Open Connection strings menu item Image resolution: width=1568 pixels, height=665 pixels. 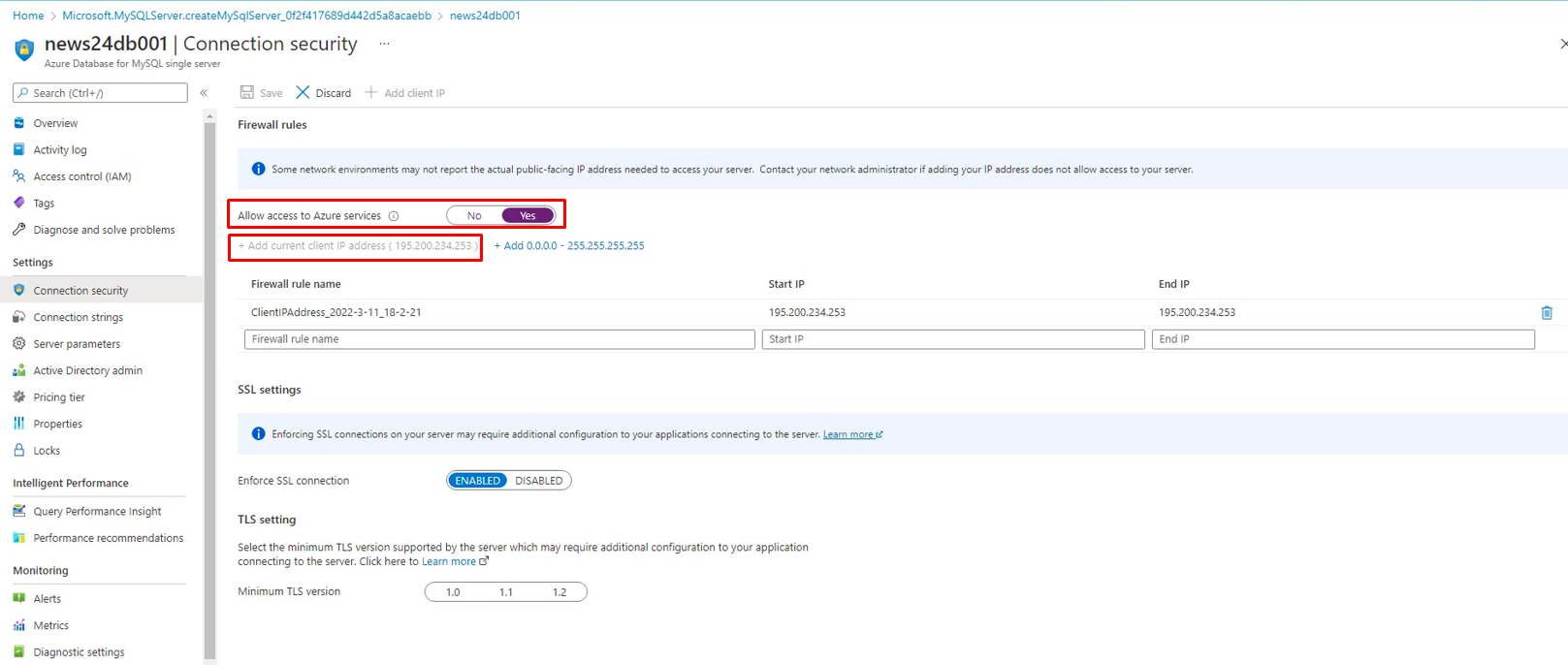click(78, 317)
